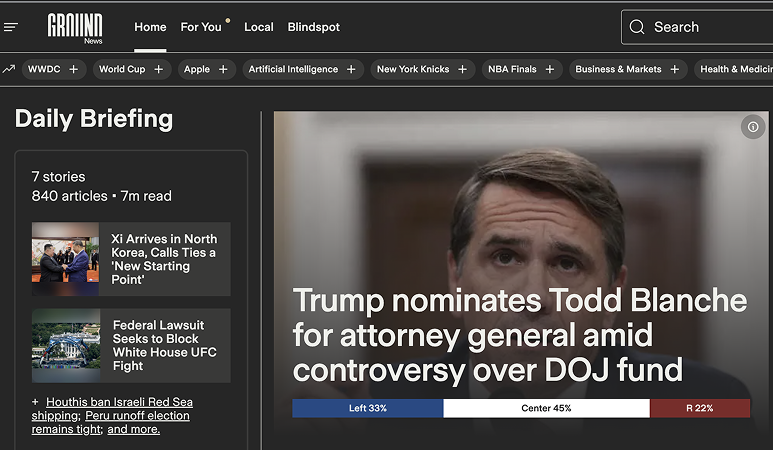
Task: Toggle follow on New York Knicks plus
Action: click(462, 69)
